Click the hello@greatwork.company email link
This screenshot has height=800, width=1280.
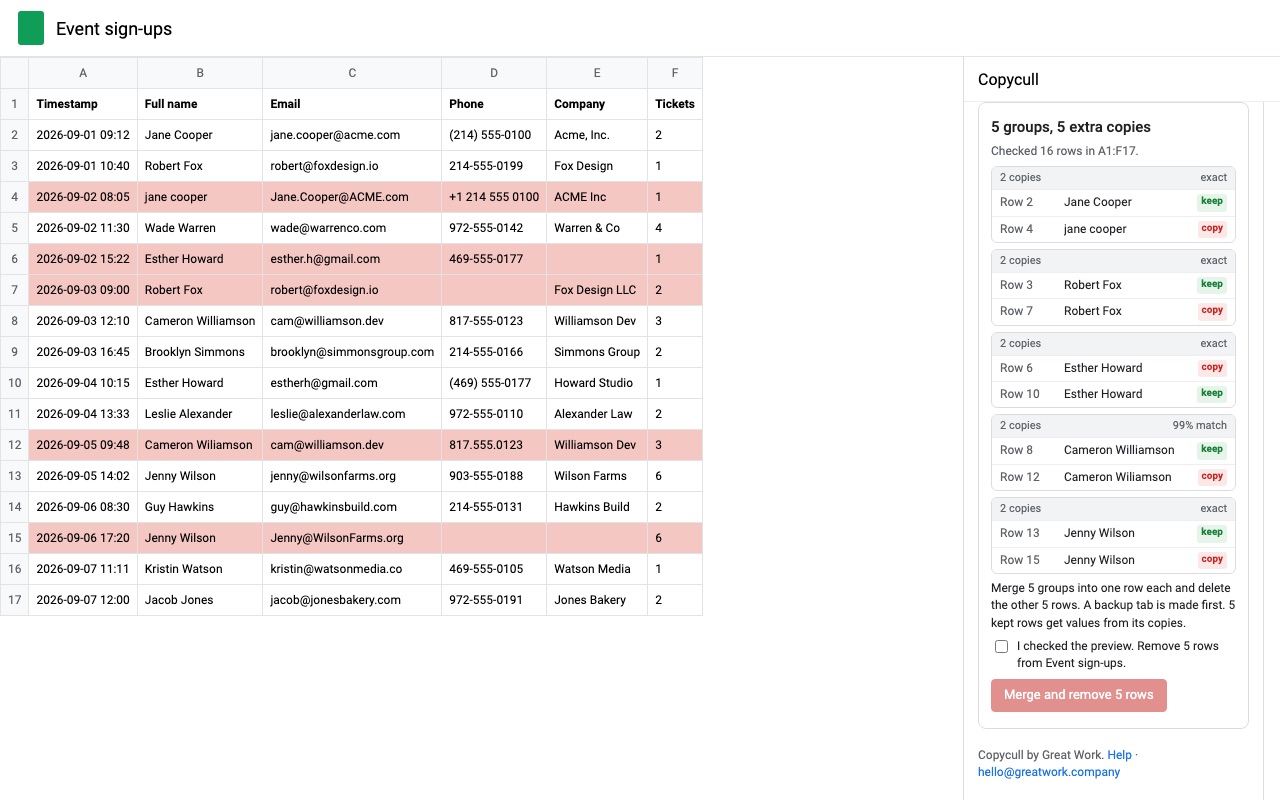tap(1049, 772)
